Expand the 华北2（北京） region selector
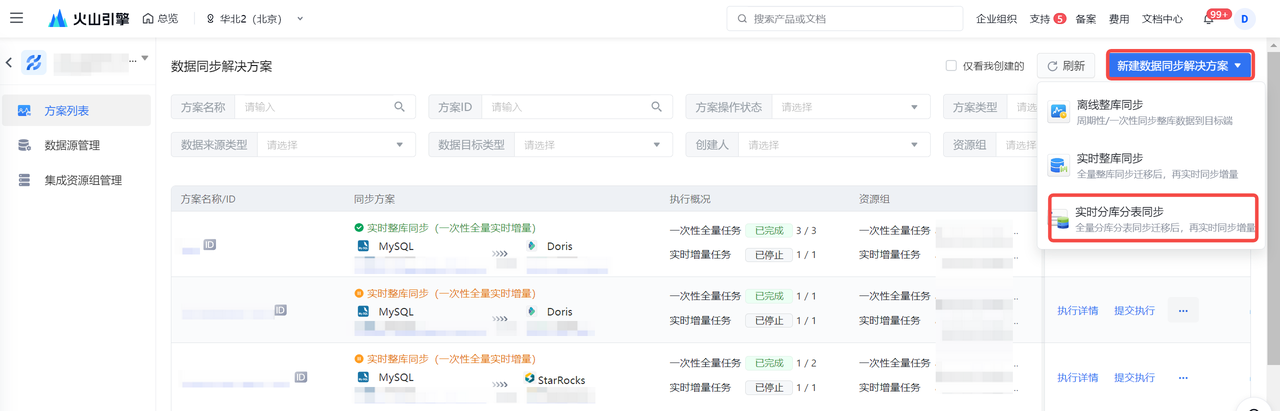Image resolution: width=1280 pixels, height=411 pixels. click(254, 19)
